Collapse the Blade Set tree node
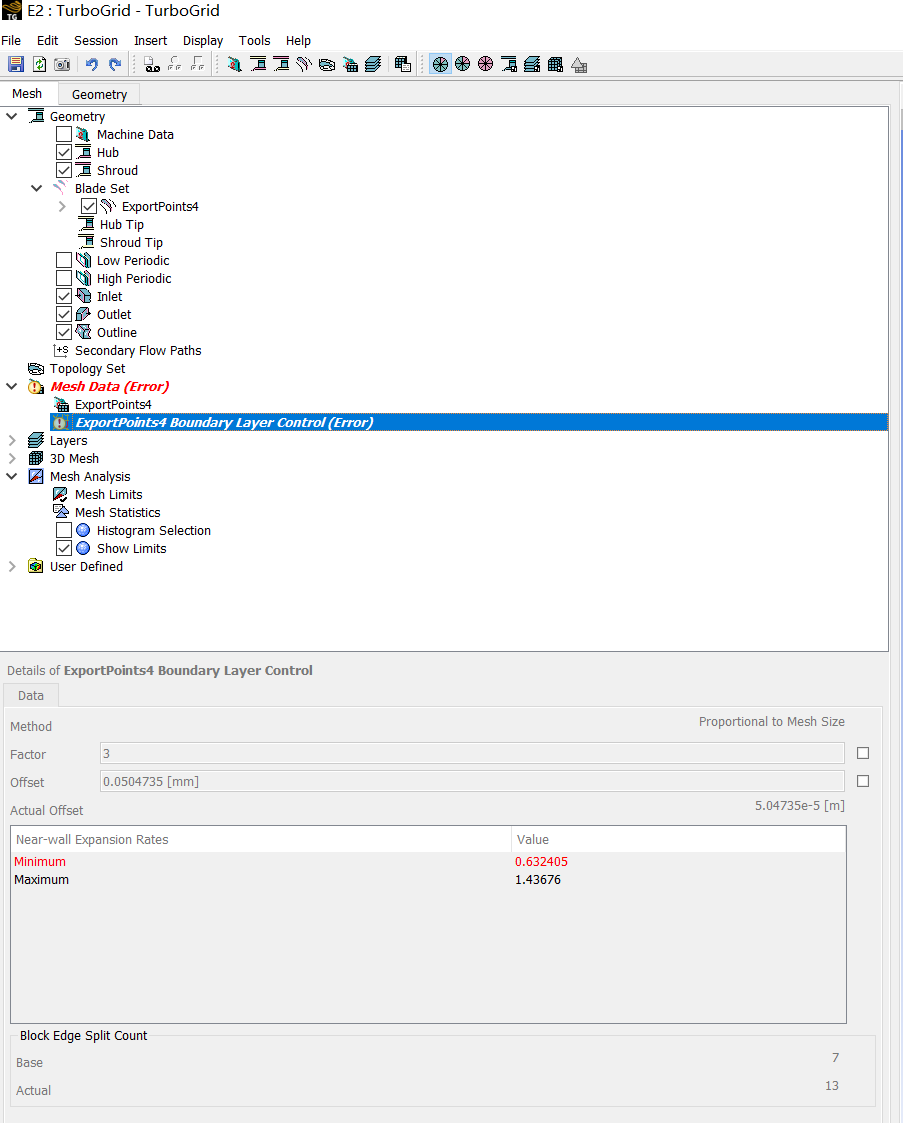Screen dimensions: 903x1123 (37, 189)
